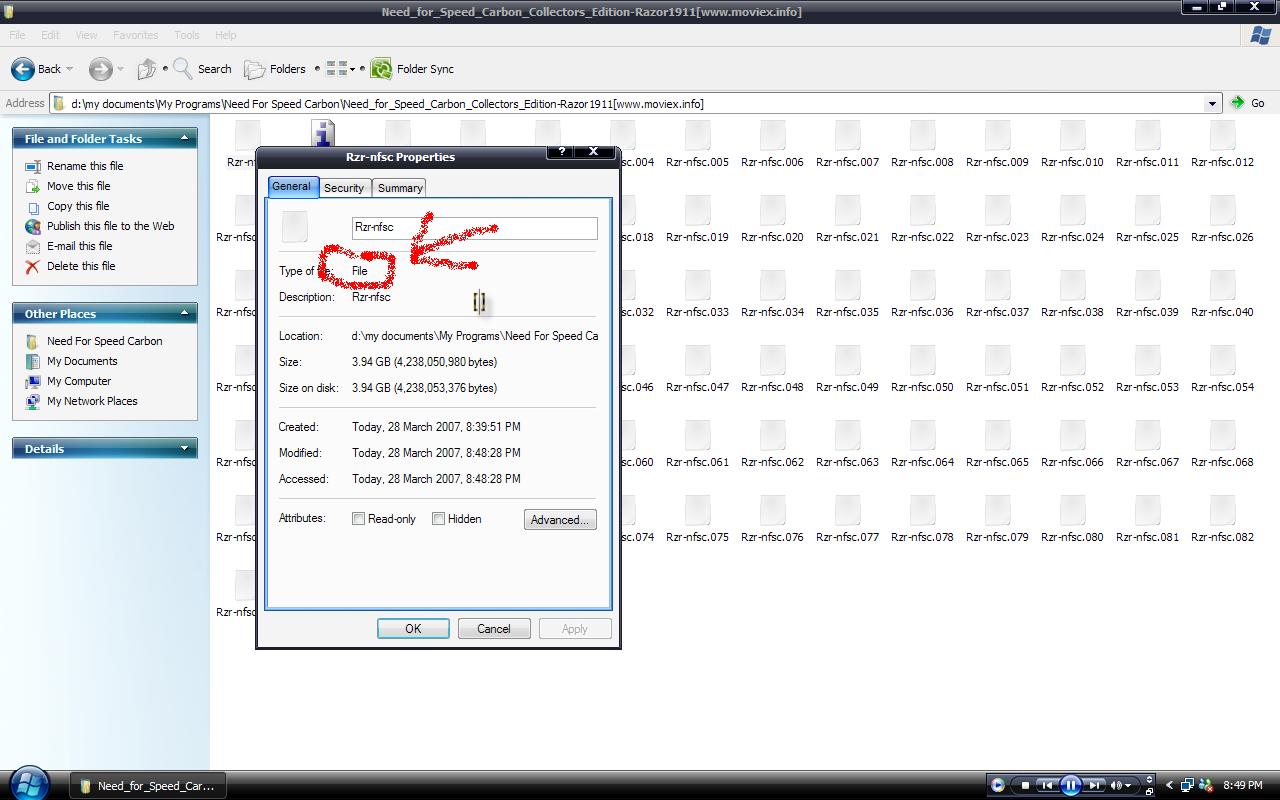Open Windows Media Player tray icon
The width and height of the screenshot is (1280, 800).
click(997, 785)
